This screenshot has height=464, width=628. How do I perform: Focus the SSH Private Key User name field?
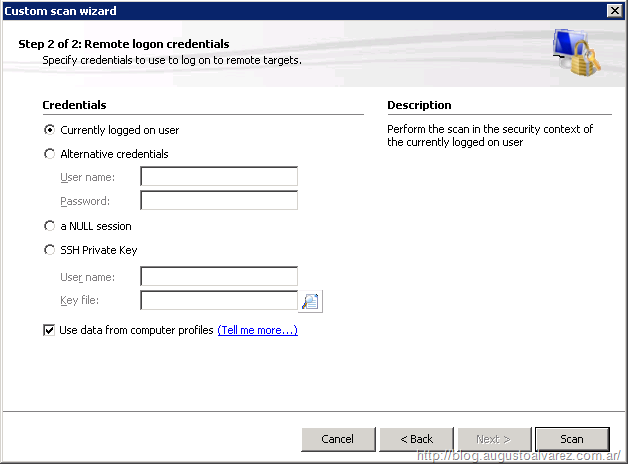(x=219, y=277)
